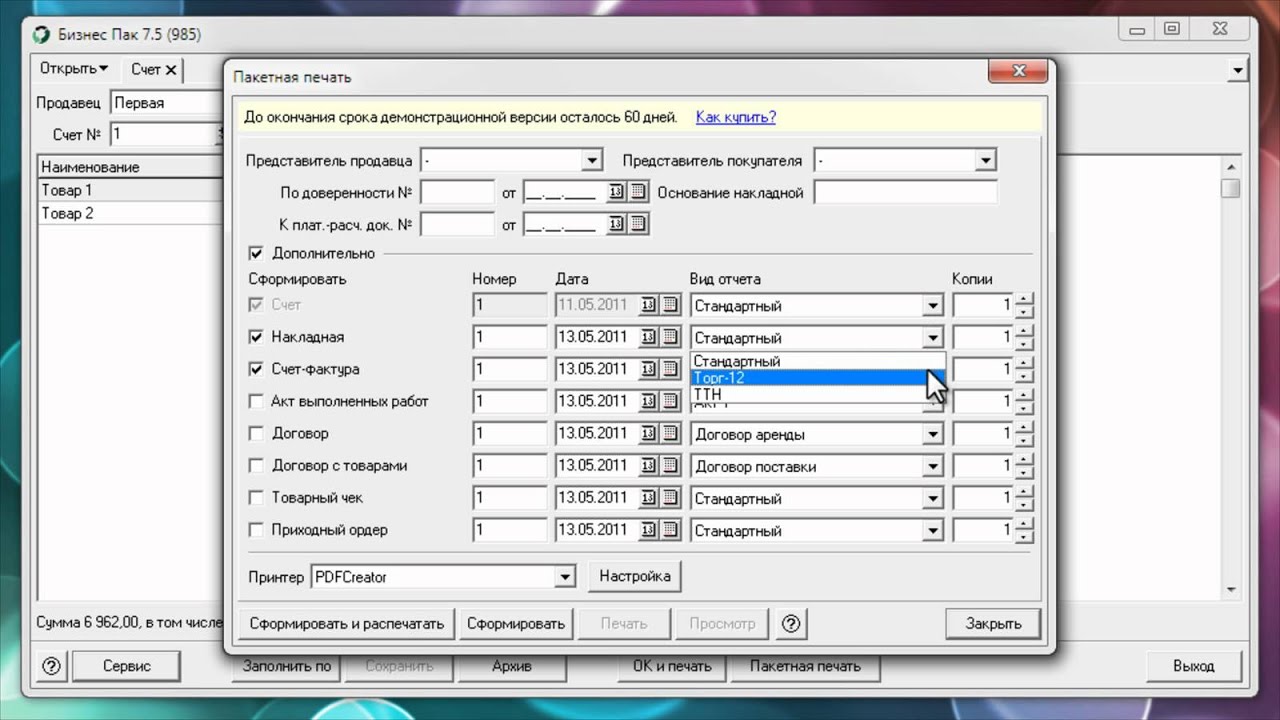Image resolution: width=1280 pixels, height=720 pixels.
Task: Open the calendar grid icon in Товарный чек row
Action: point(669,497)
